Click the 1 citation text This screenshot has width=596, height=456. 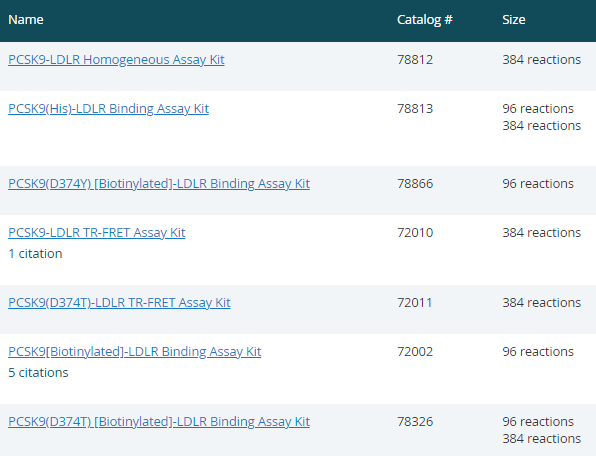(x=35, y=253)
